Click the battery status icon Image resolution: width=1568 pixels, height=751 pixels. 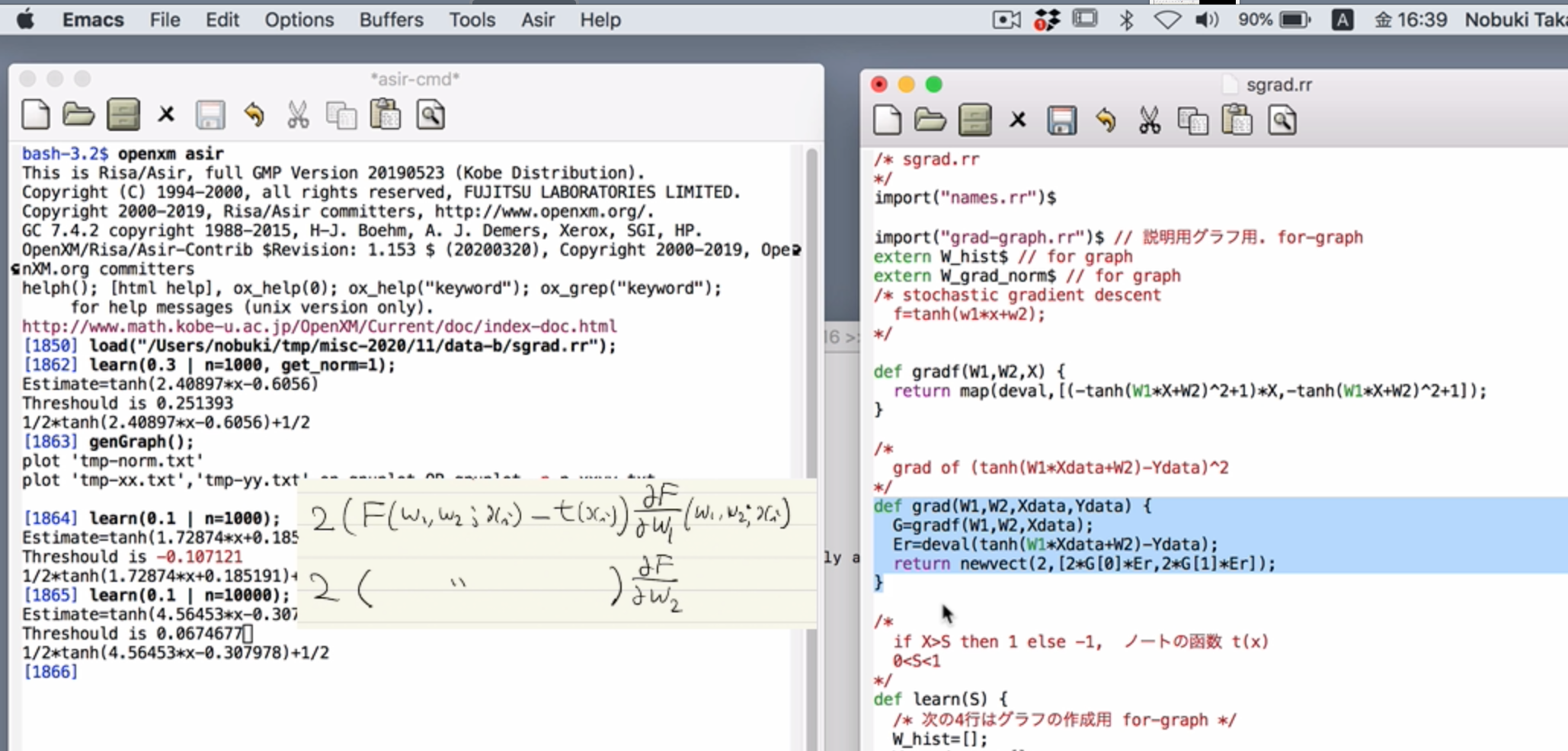click(x=1294, y=20)
